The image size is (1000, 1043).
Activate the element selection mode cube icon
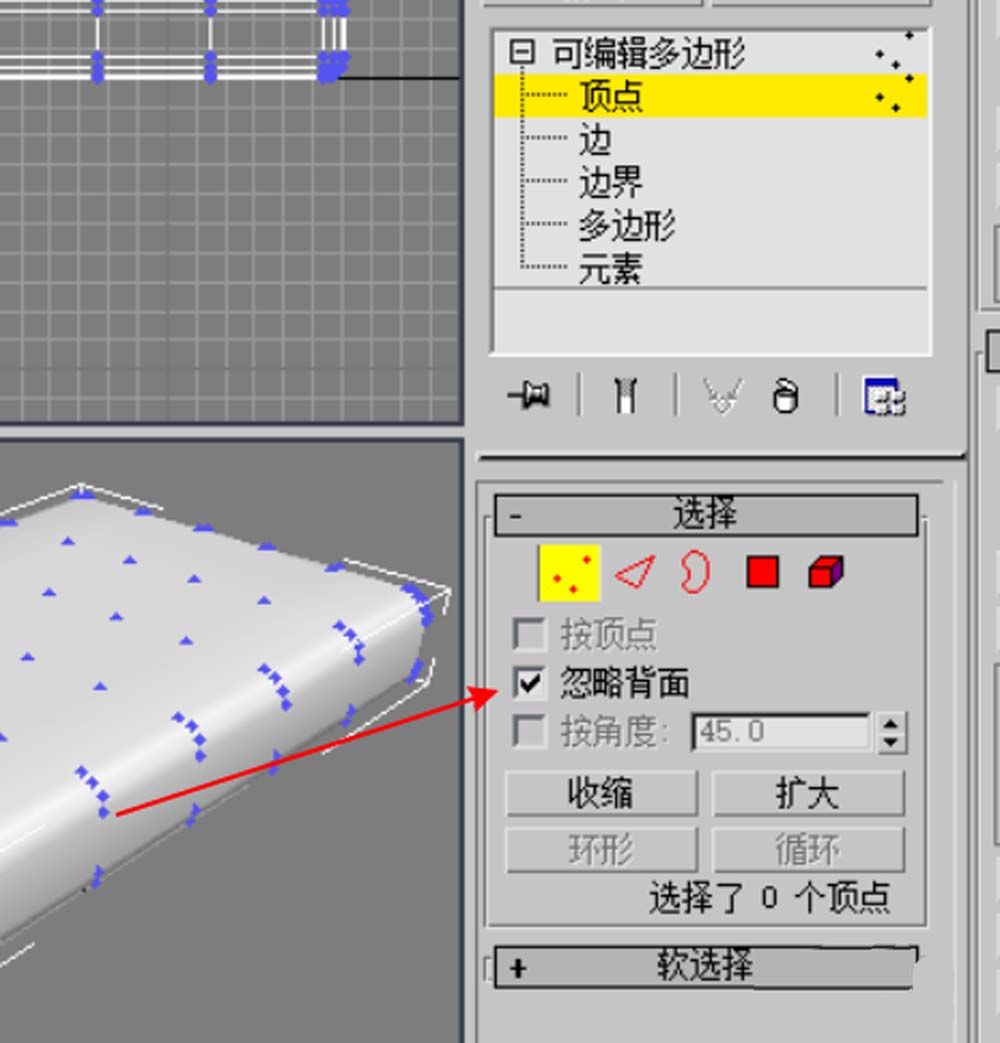826,572
